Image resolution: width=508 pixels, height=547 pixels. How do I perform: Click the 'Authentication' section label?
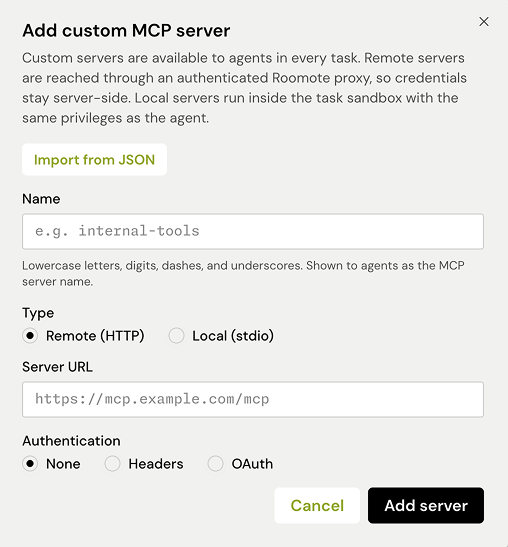point(72,441)
